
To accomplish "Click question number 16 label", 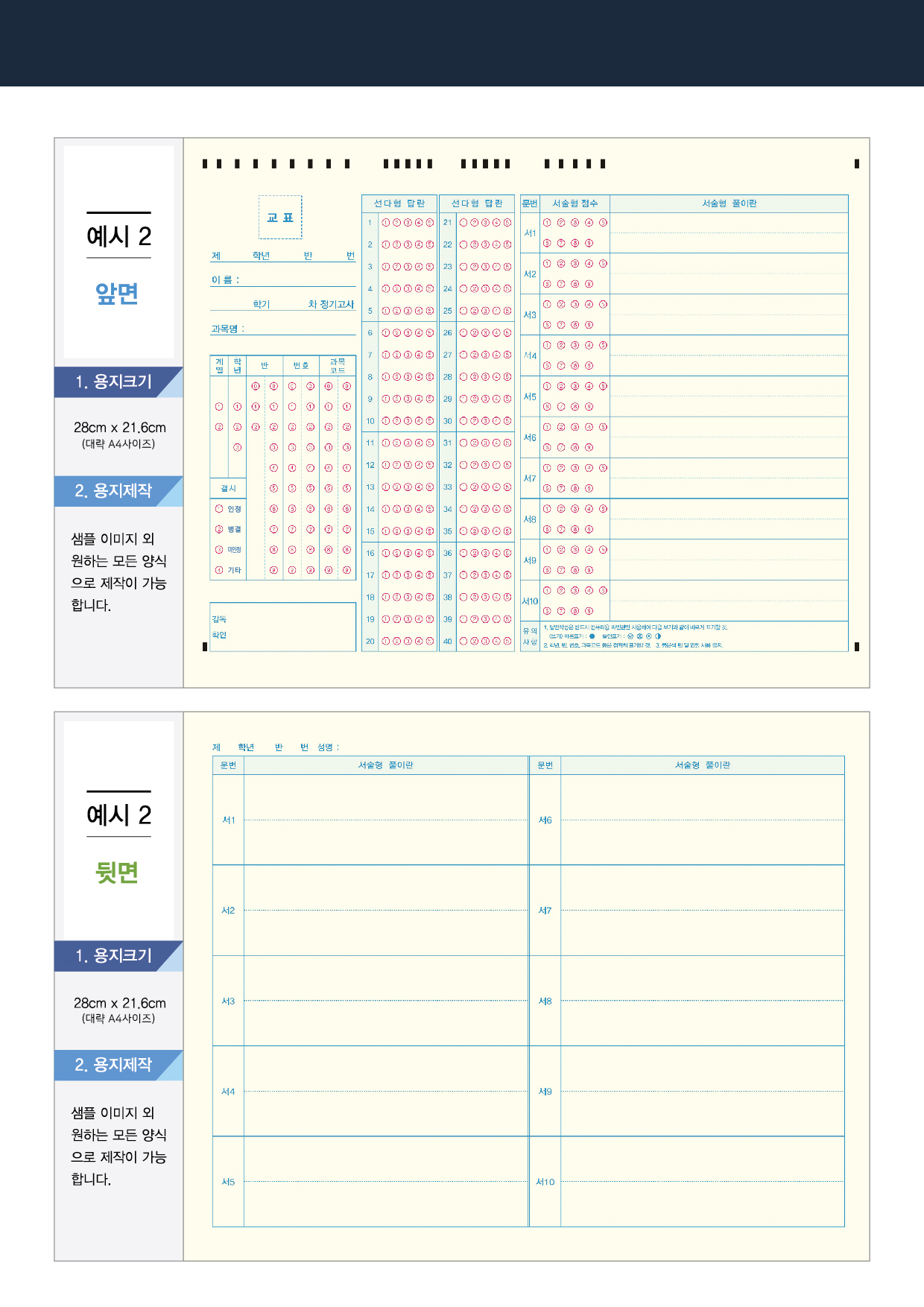I will (x=370, y=553).
